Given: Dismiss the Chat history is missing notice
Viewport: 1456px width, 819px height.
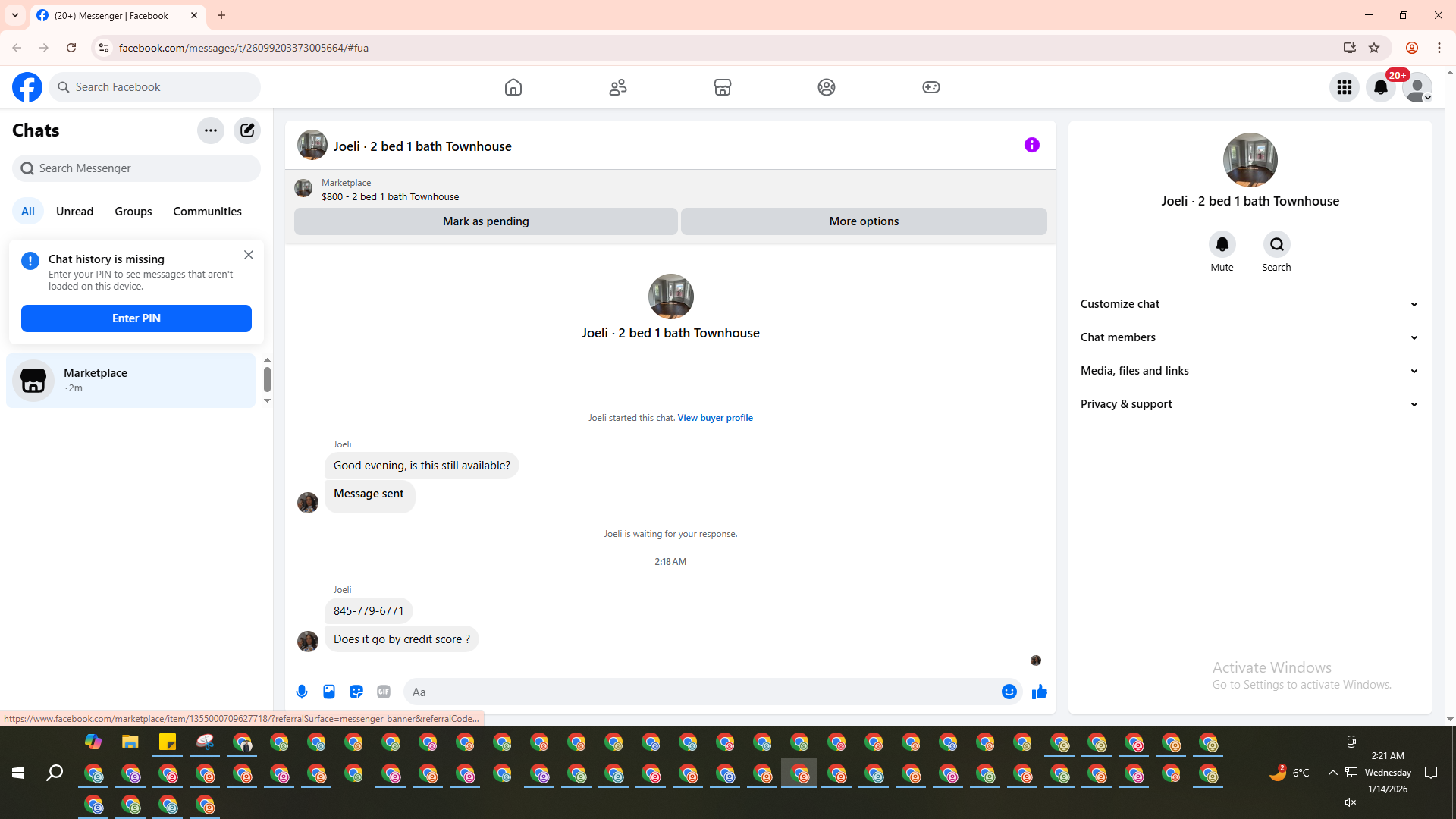Looking at the screenshot, I should click(x=249, y=255).
